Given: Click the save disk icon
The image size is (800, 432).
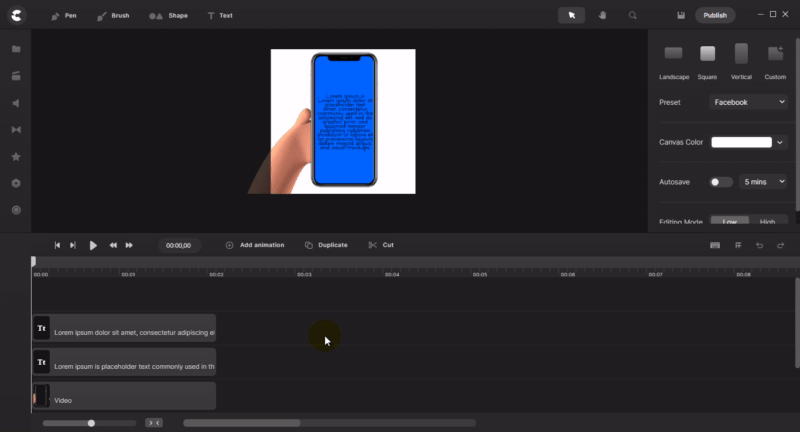Looking at the screenshot, I should pyautogui.click(x=681, y=15).
